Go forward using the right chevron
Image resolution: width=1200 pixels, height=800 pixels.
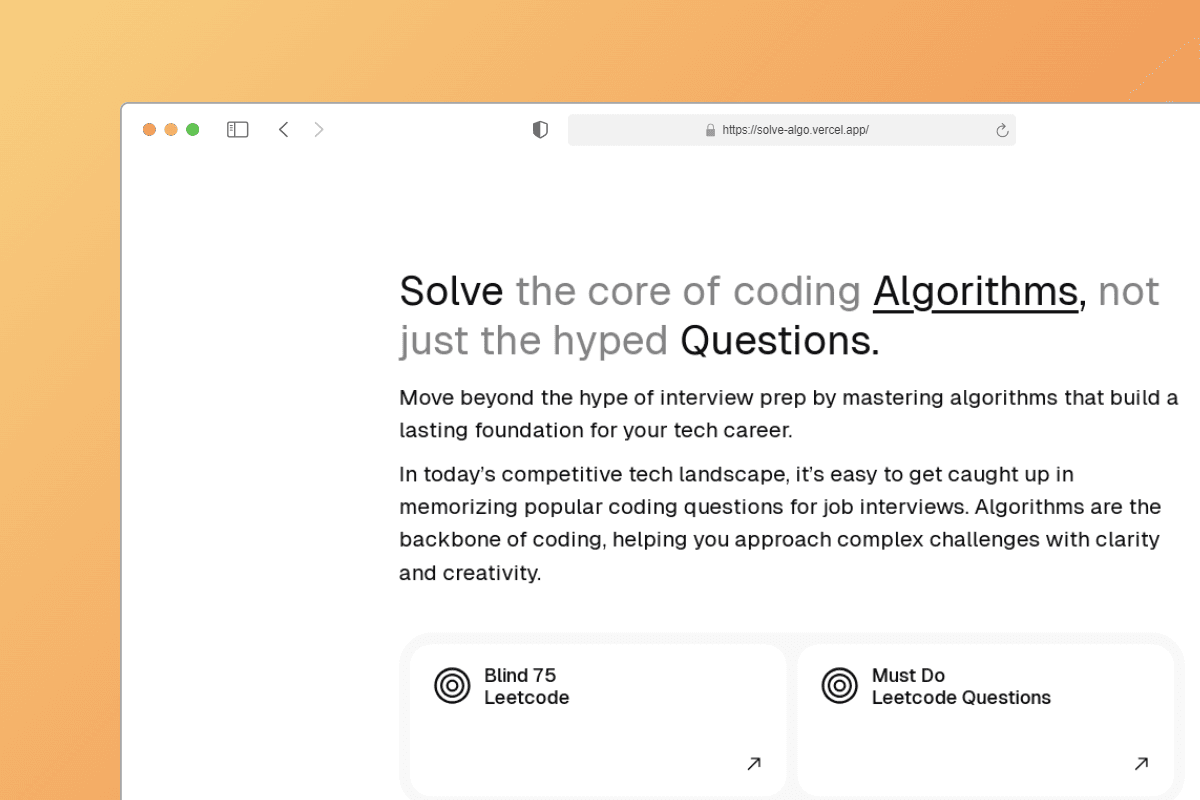coord(319,130)
